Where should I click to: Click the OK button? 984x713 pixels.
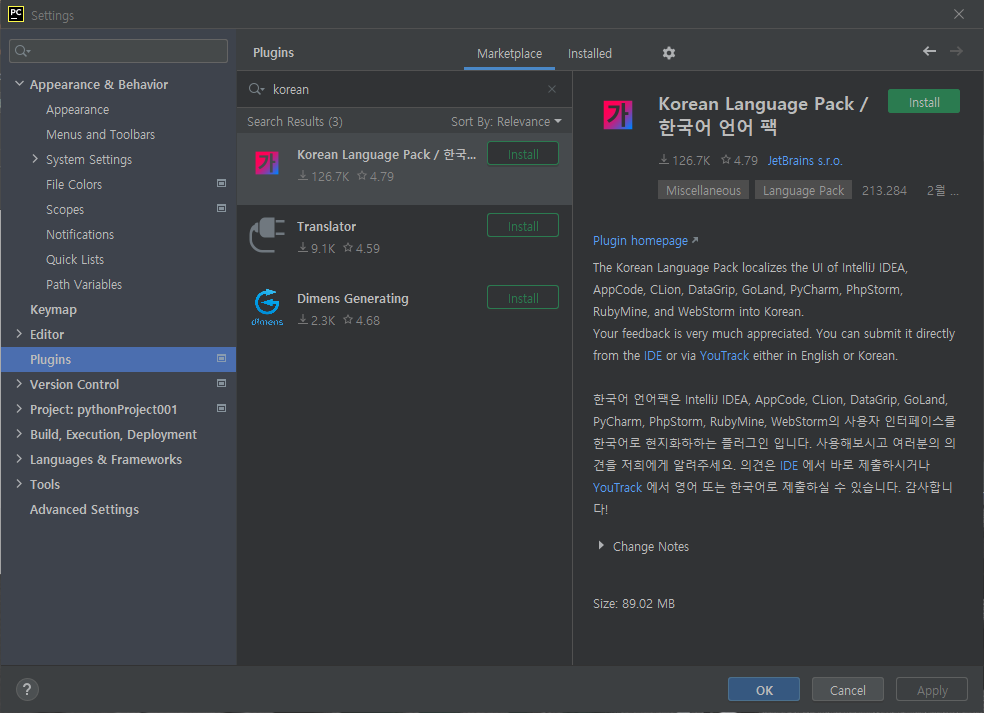(x=764, y=690)
